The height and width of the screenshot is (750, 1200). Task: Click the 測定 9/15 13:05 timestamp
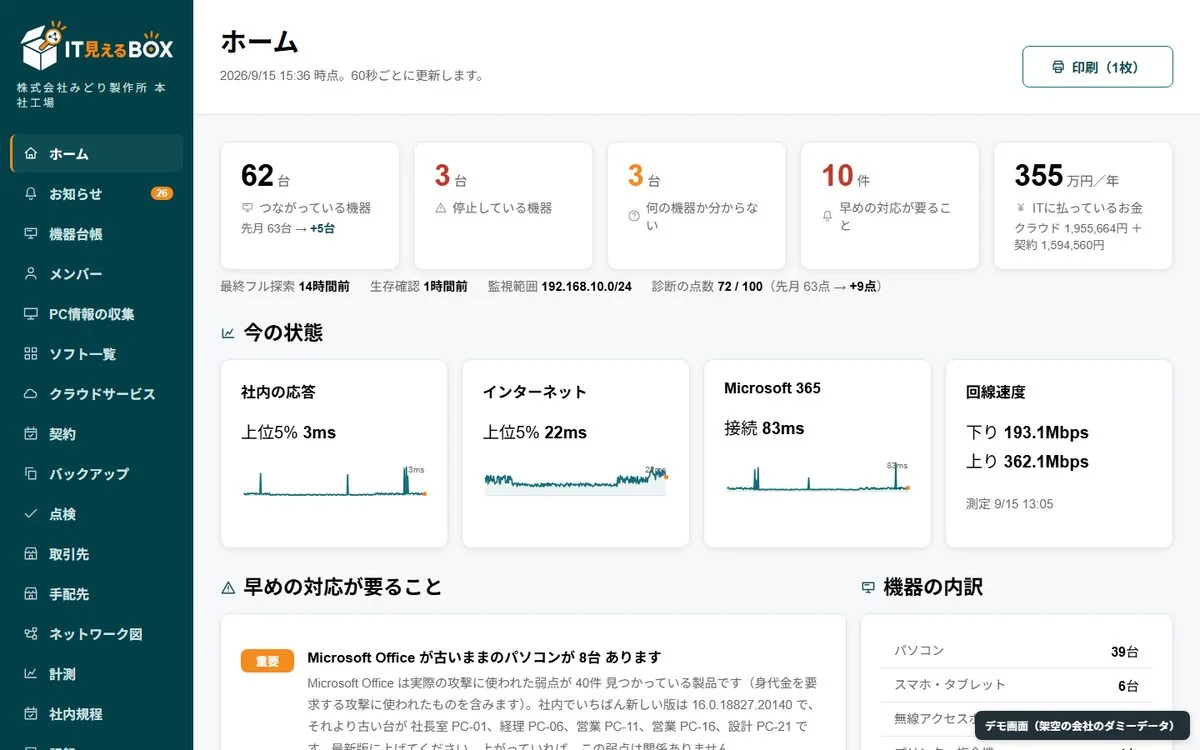click(1009, 504)
